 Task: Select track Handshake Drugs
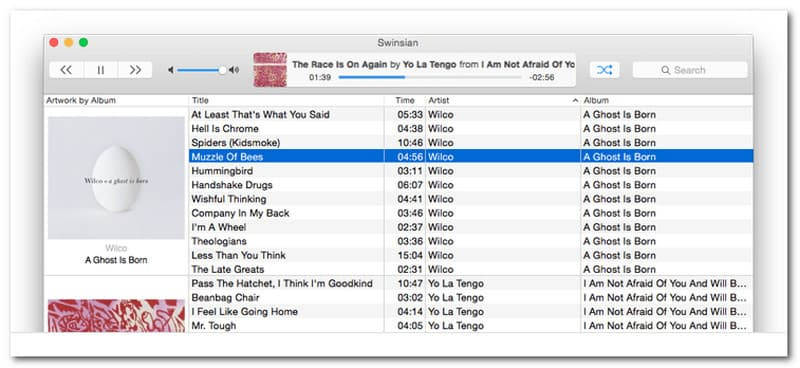point(470,185)
